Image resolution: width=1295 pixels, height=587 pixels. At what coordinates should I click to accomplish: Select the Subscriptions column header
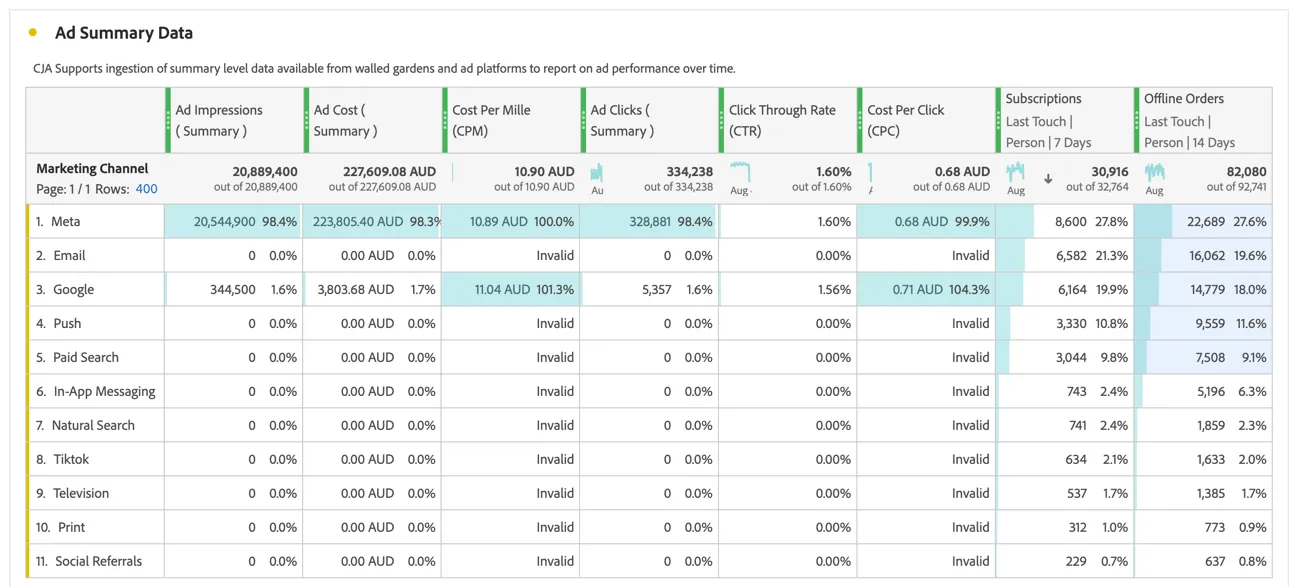click(x=1065, y=120)
